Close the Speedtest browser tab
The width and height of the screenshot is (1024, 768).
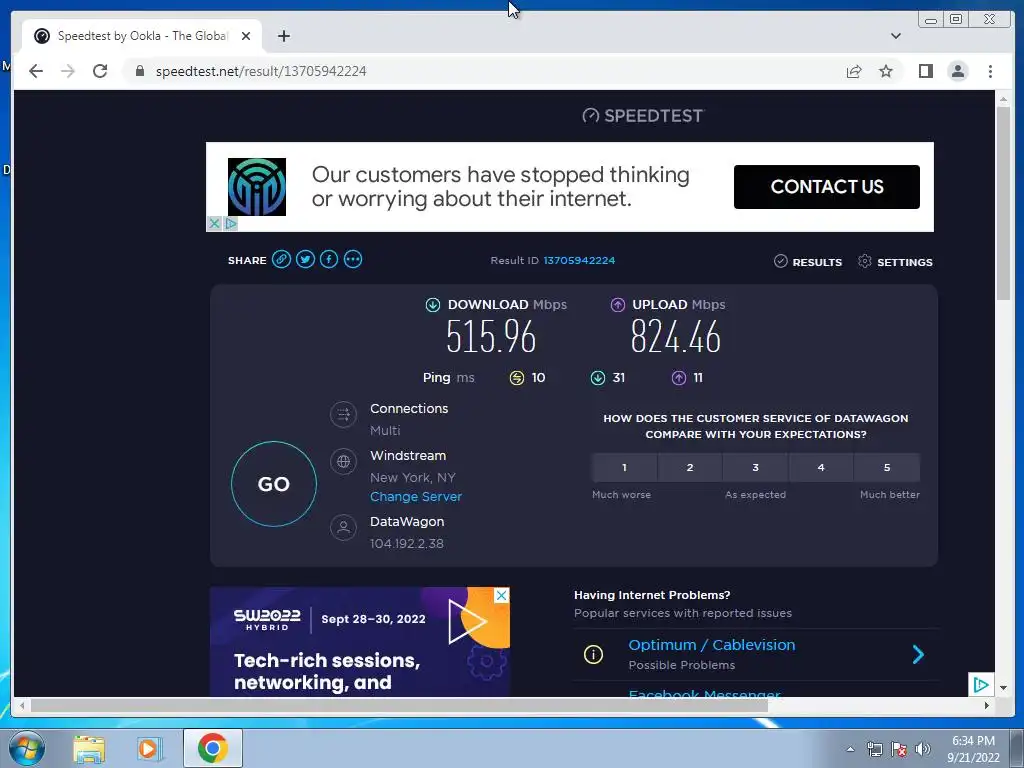(246, 36)
